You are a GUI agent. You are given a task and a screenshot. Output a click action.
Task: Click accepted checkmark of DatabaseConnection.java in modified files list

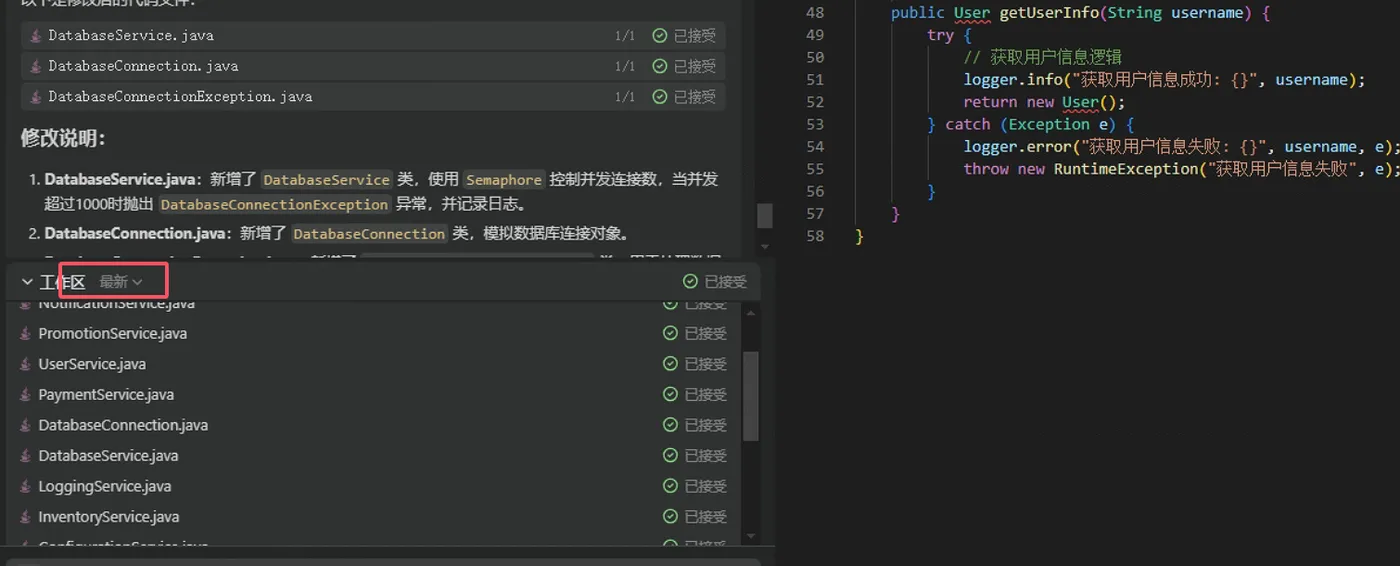click(659, 66)
